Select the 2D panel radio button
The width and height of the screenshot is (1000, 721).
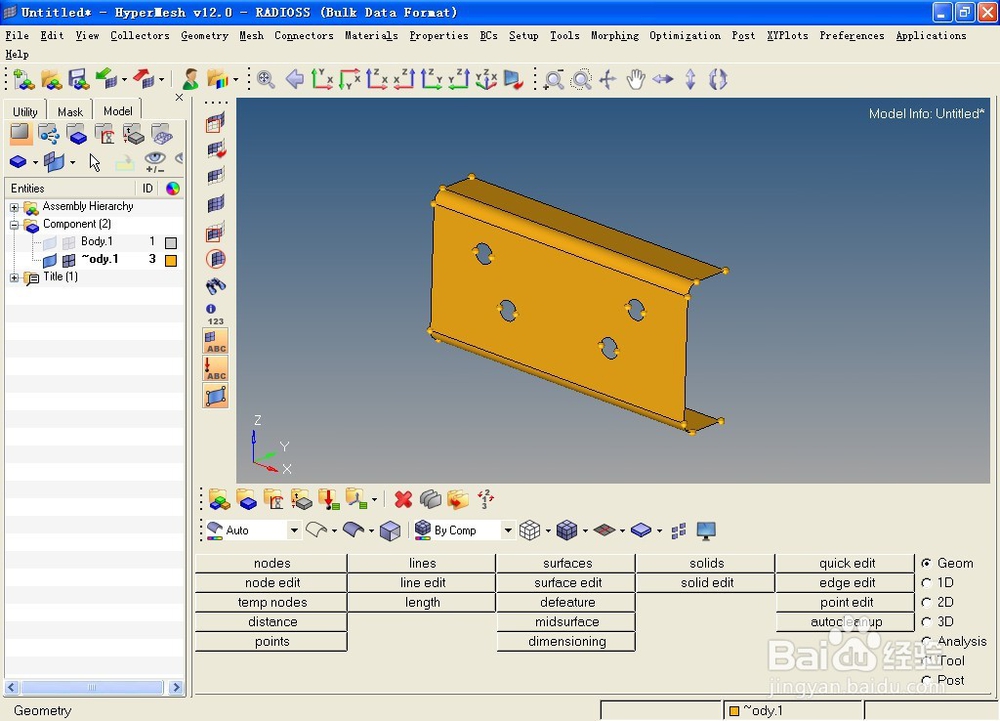tap(926, 602)
